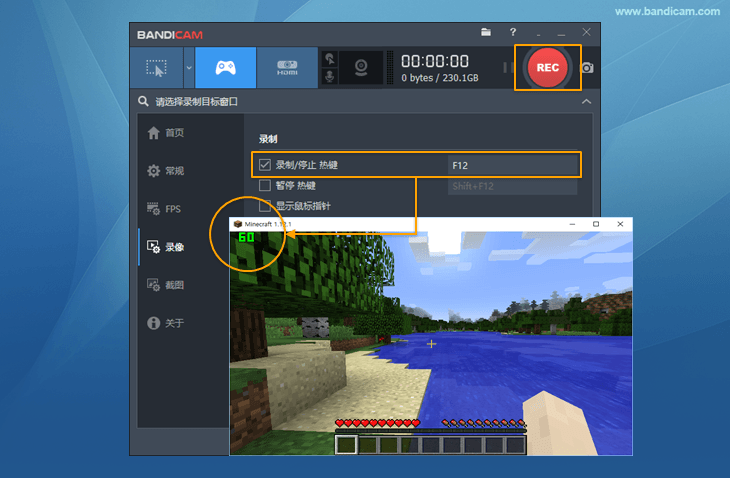Image resolution: width=730 pixels, height=478 pixels.
Task: Minimize the Minecraft window
Action: pos(572,224)
